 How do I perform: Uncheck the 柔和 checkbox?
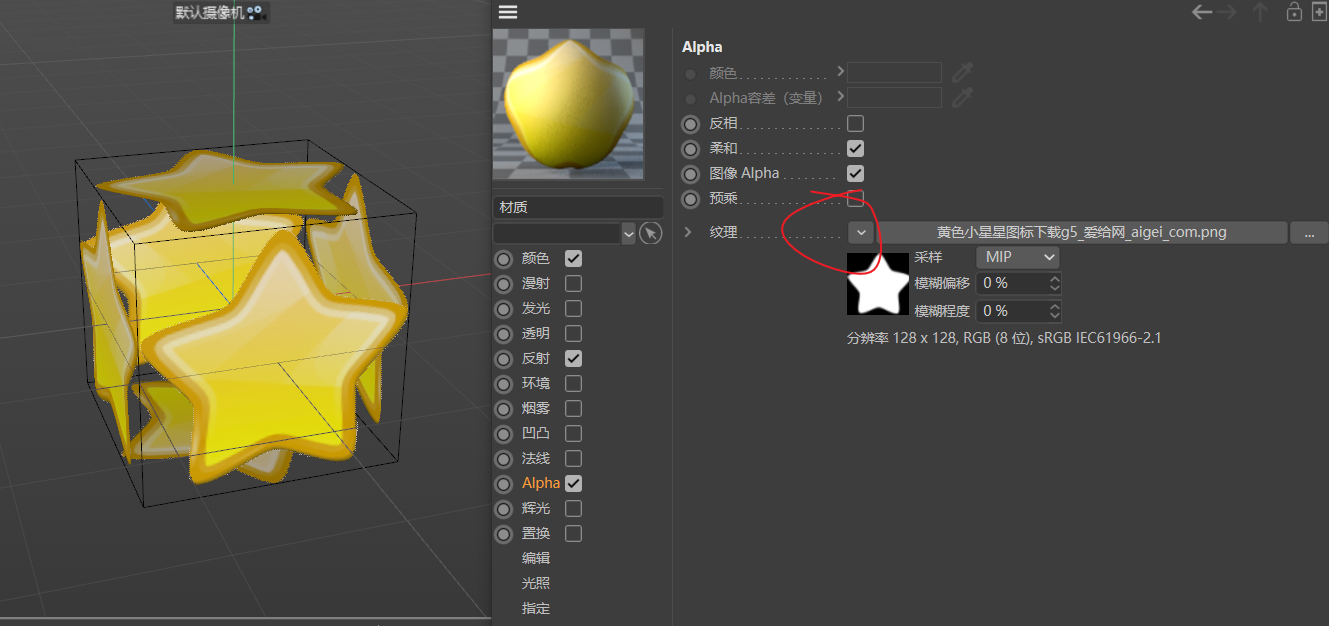coord(855,148)
